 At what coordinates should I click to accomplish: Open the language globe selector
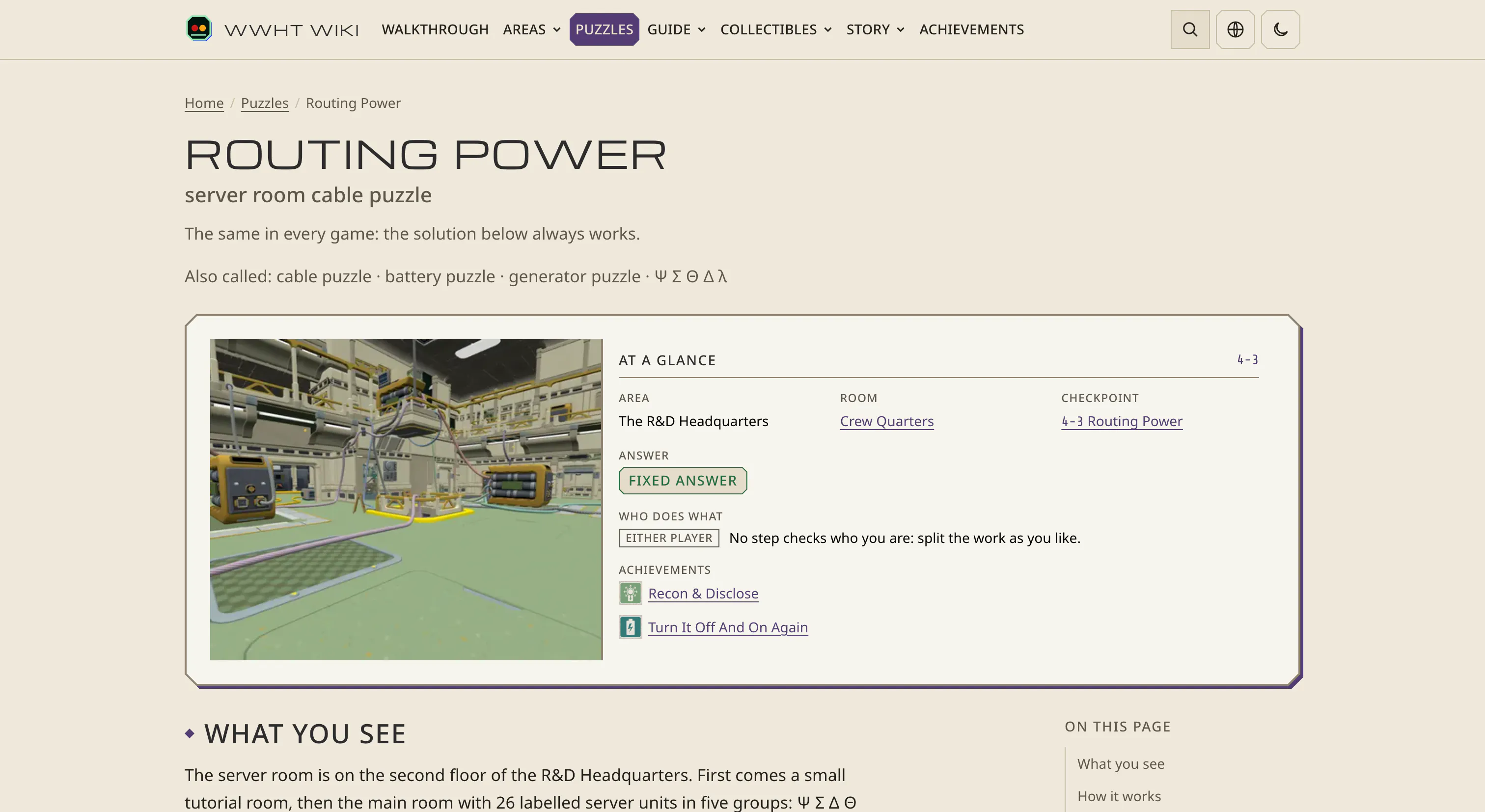[1235, 29]
